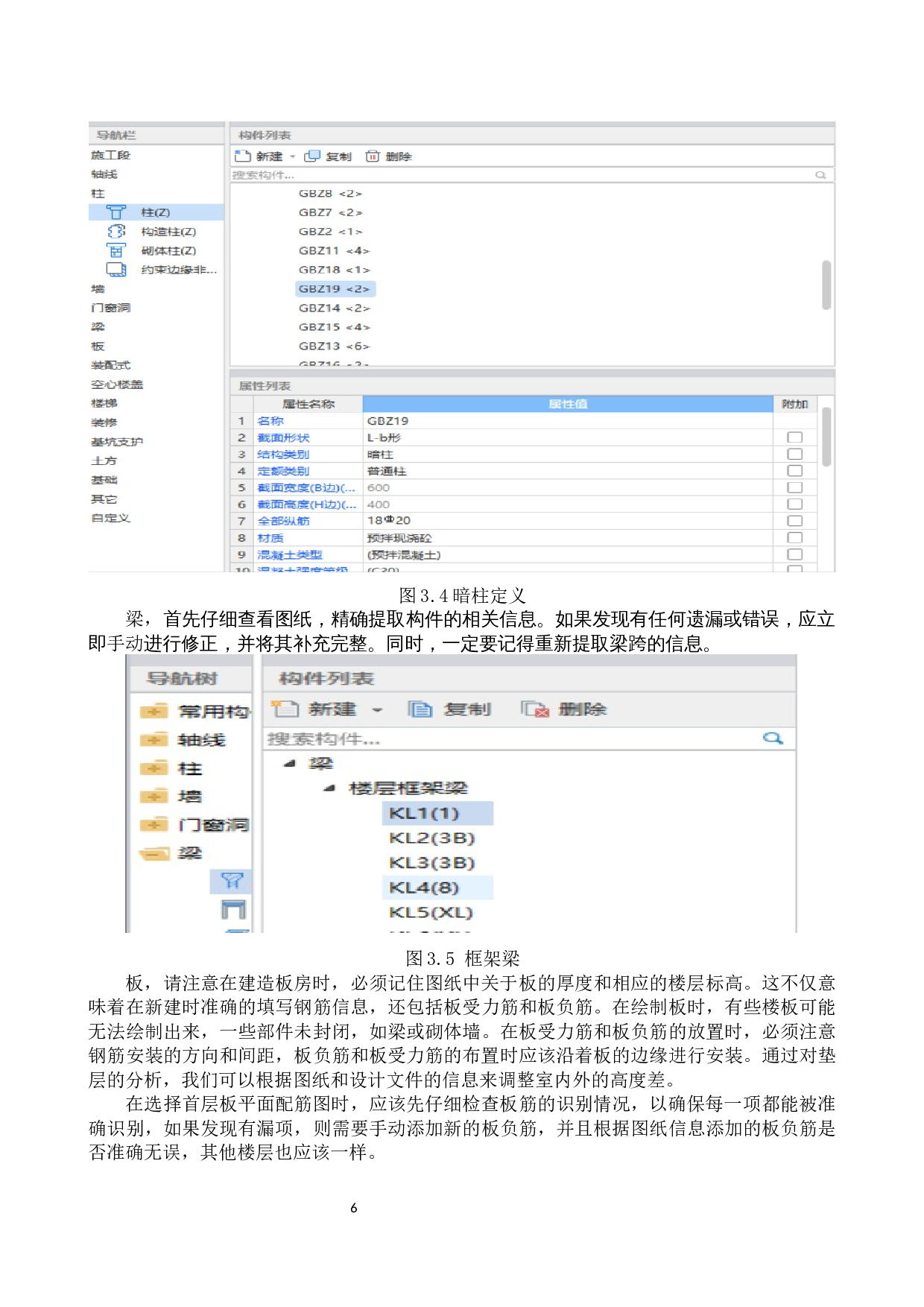924x1307 pixels.
Task: Click 删除 trash icon in Figure 3.4 toolbar
Action: (372, 156)
